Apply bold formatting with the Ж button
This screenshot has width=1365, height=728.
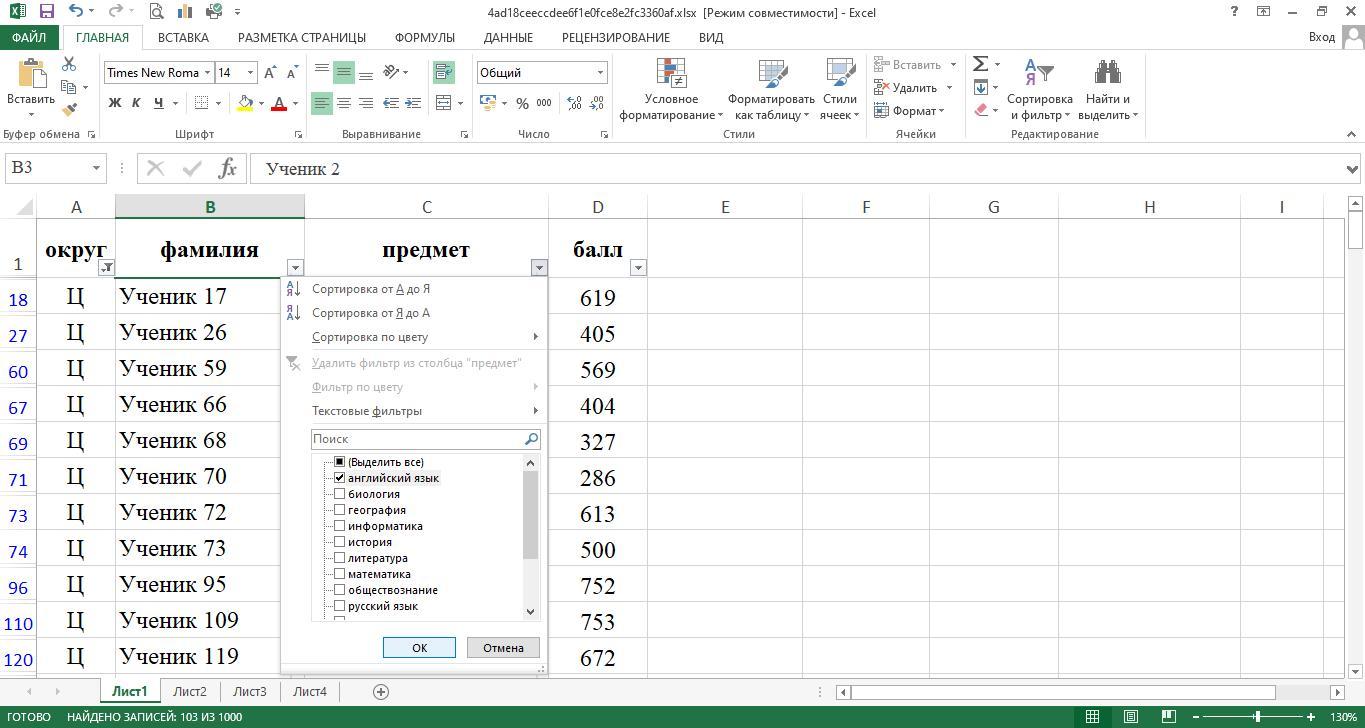coord(115,103)
